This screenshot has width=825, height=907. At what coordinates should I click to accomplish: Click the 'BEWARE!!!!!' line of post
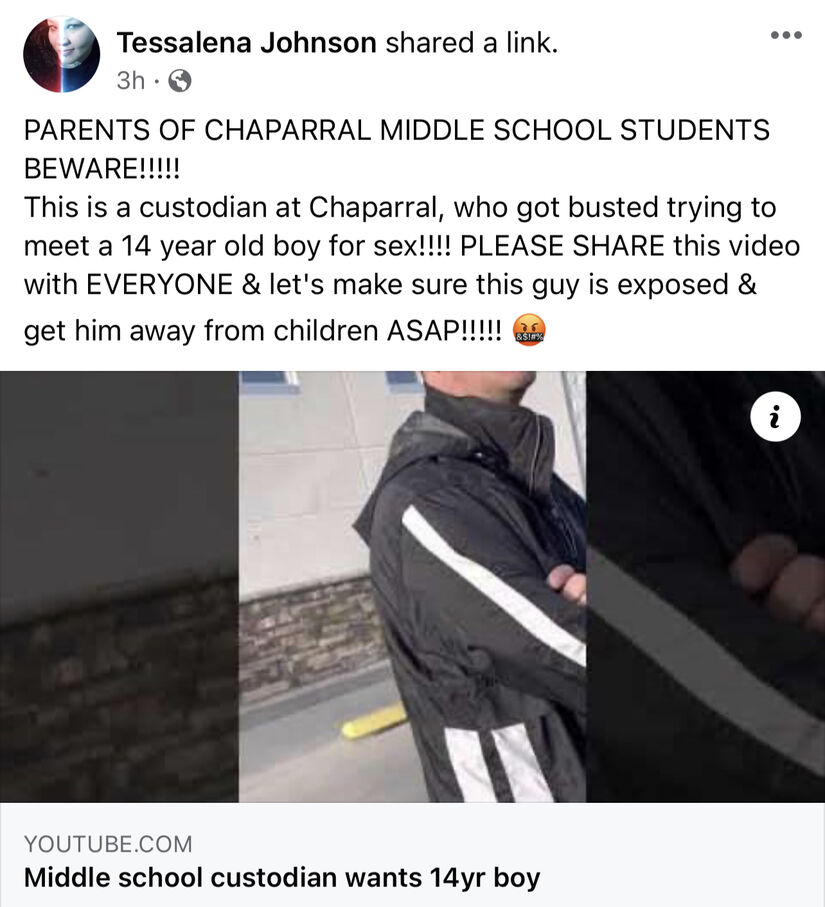pyautogui.click(x=102, y=168)
